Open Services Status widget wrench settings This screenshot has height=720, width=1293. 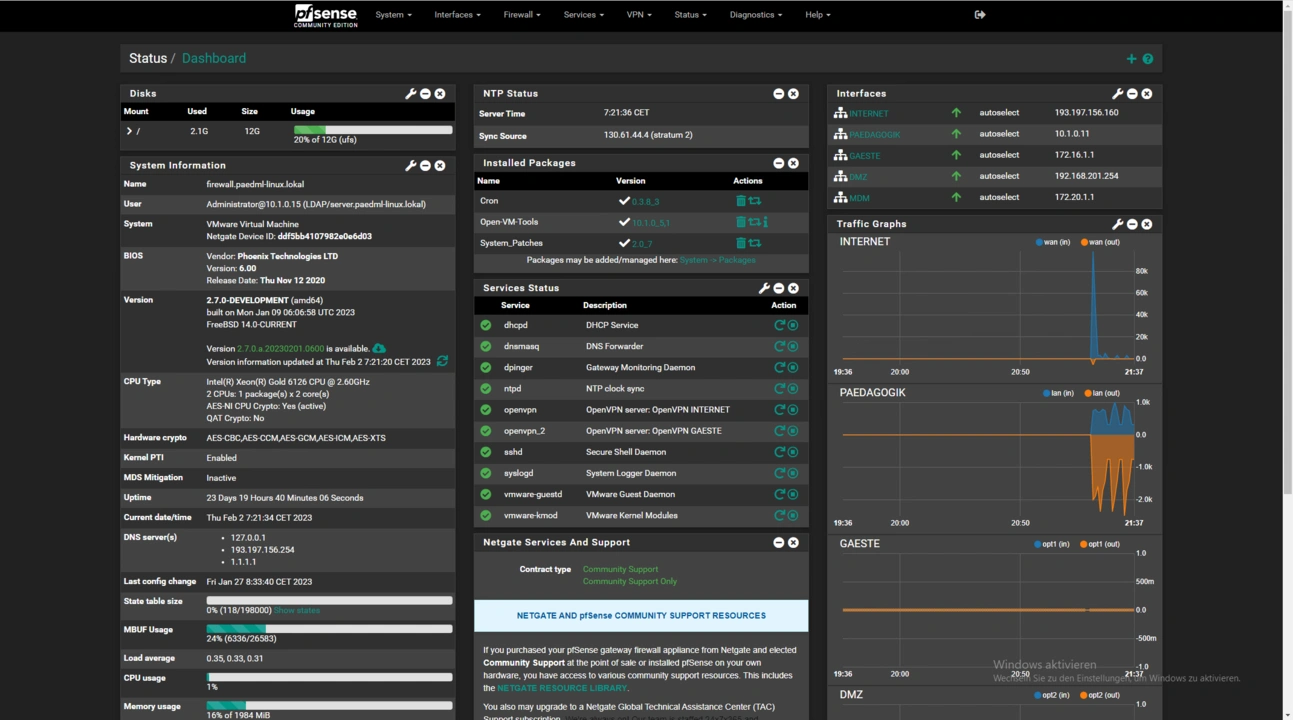click(x=764, y=288)
